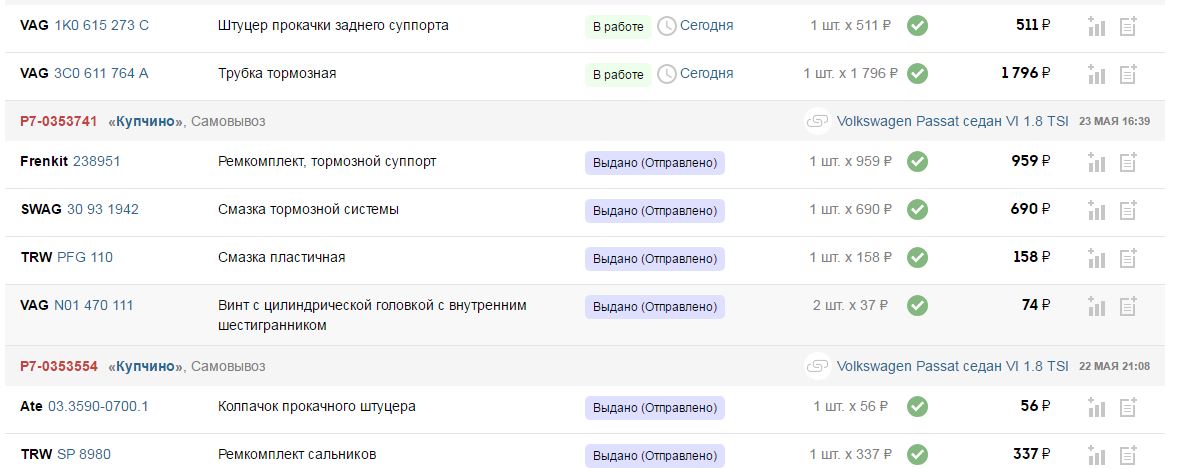
Task: Click the clock icon in the 1K0 615 273 C row
Action: point(667,26)
